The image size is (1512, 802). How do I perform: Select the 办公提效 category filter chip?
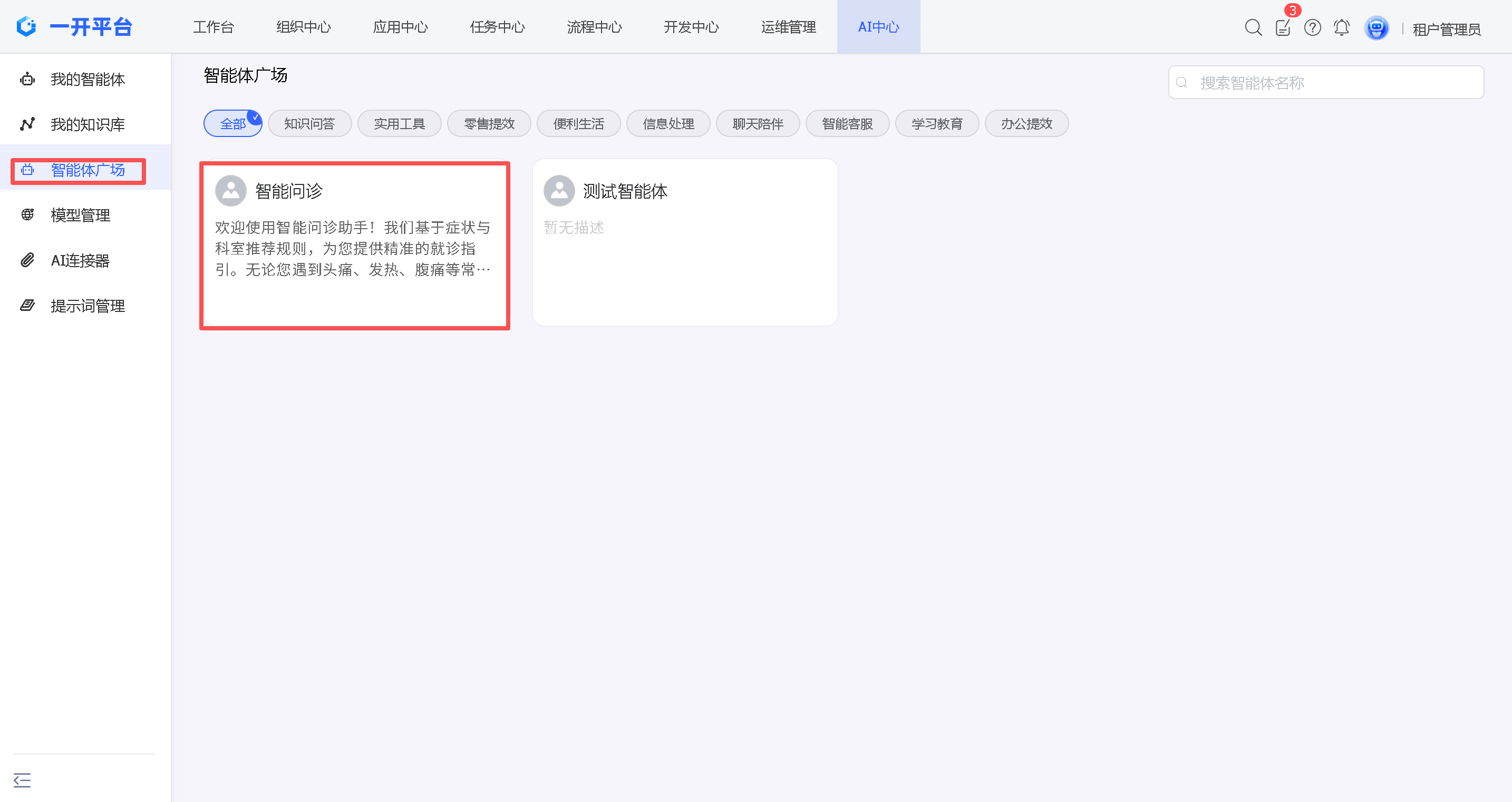(x=1026, y=124)
